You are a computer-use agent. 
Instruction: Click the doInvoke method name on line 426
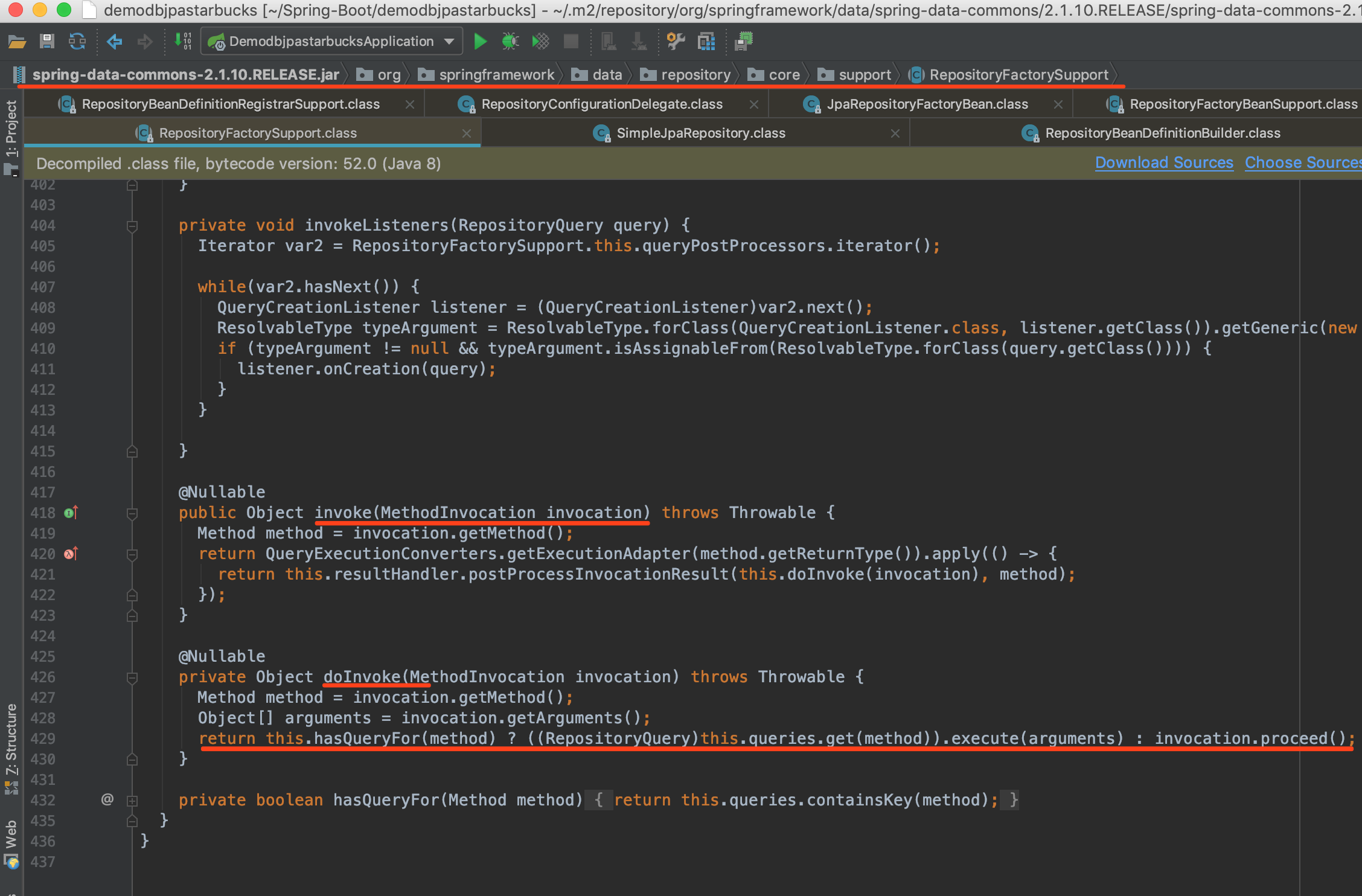coord(362,677)
